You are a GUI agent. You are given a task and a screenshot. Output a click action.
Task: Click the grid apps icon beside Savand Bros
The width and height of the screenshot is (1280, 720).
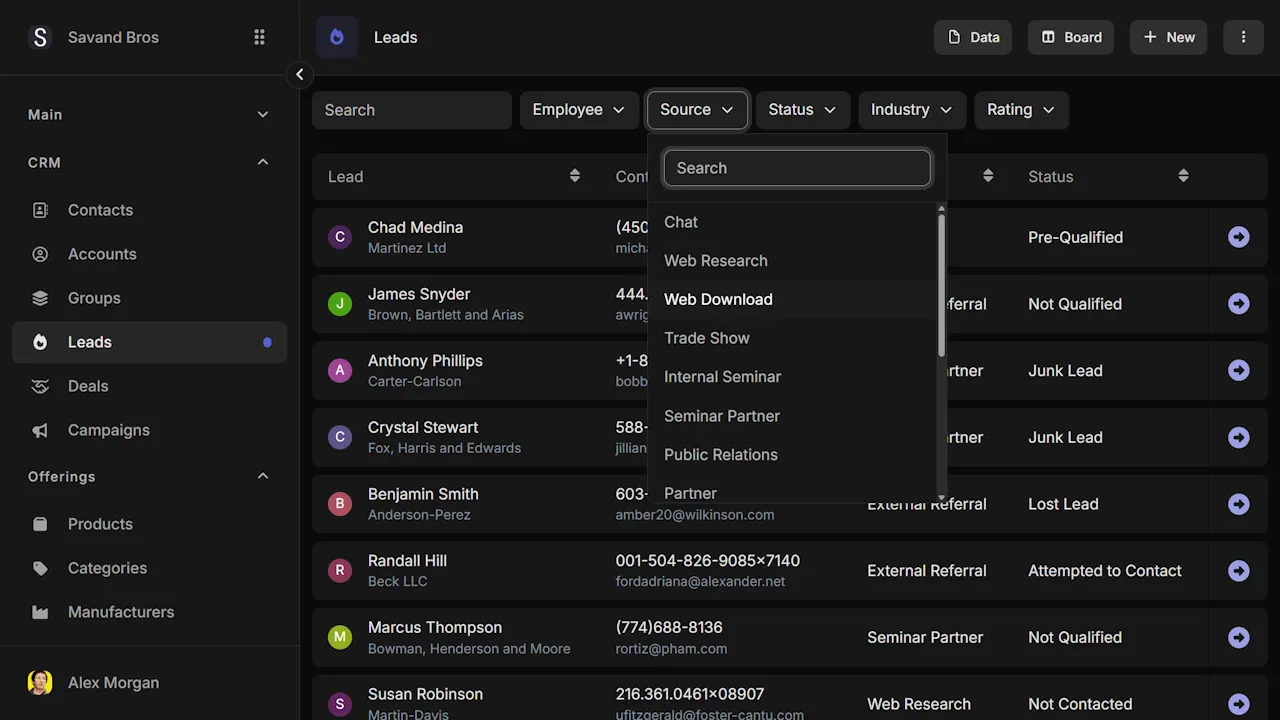pyautogui.click(x=259, y=37)
